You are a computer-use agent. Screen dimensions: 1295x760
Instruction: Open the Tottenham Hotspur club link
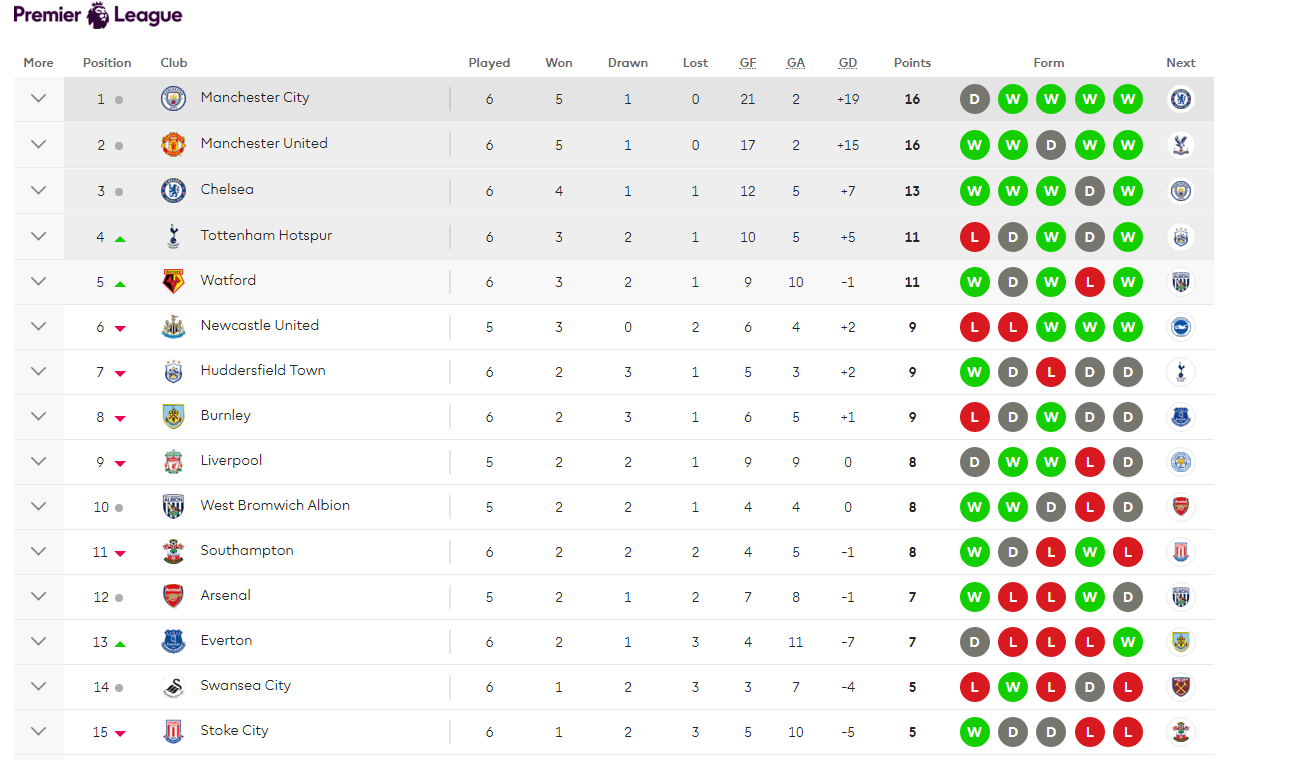point(266,236)
